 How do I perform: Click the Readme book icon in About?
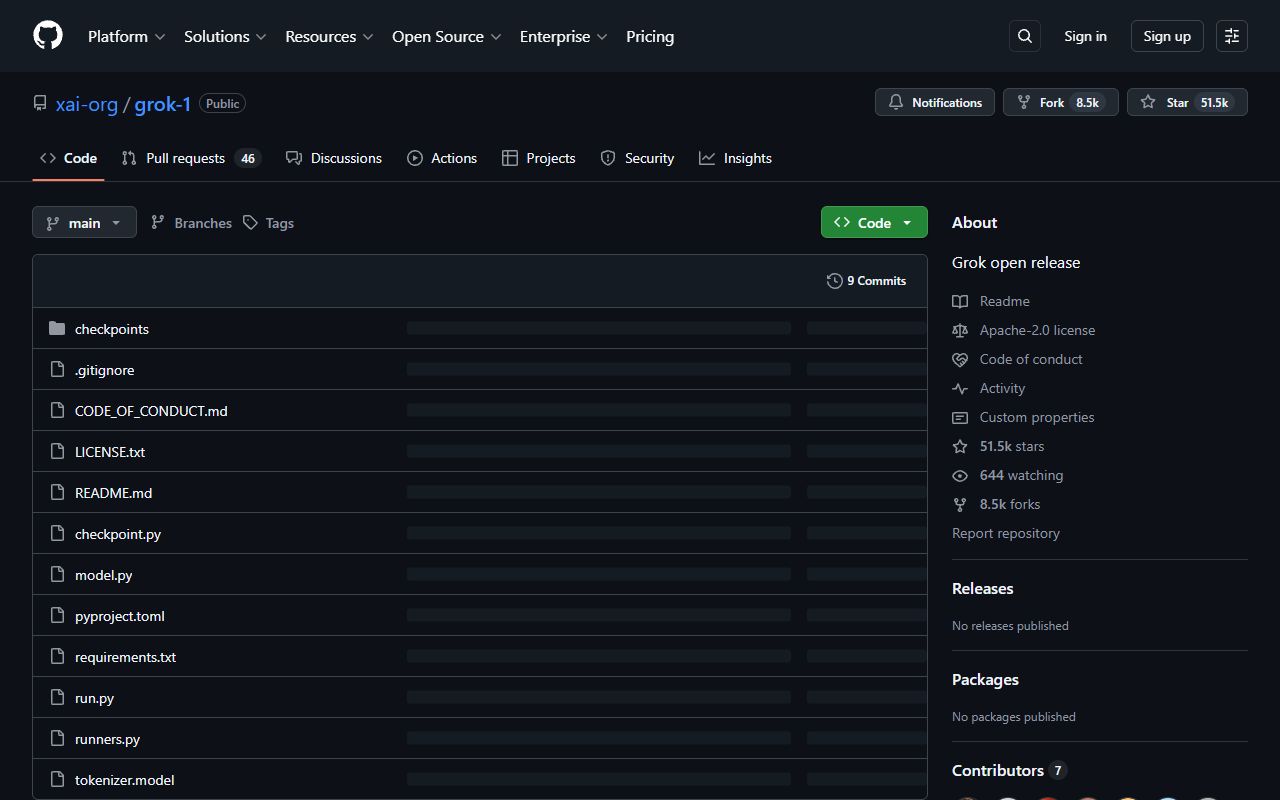tap(960, 301)
